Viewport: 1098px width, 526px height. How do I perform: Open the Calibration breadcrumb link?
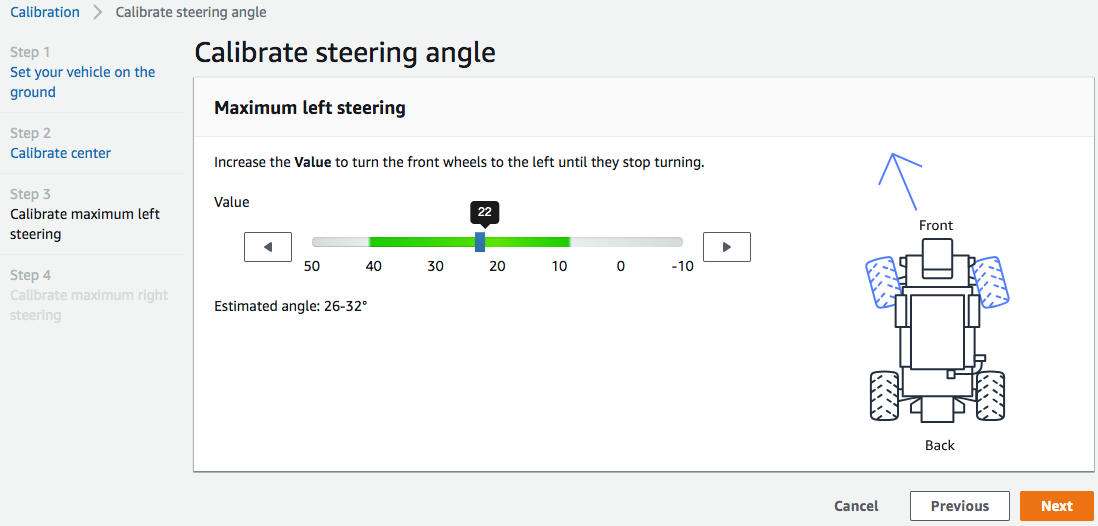tap(45, 13)
